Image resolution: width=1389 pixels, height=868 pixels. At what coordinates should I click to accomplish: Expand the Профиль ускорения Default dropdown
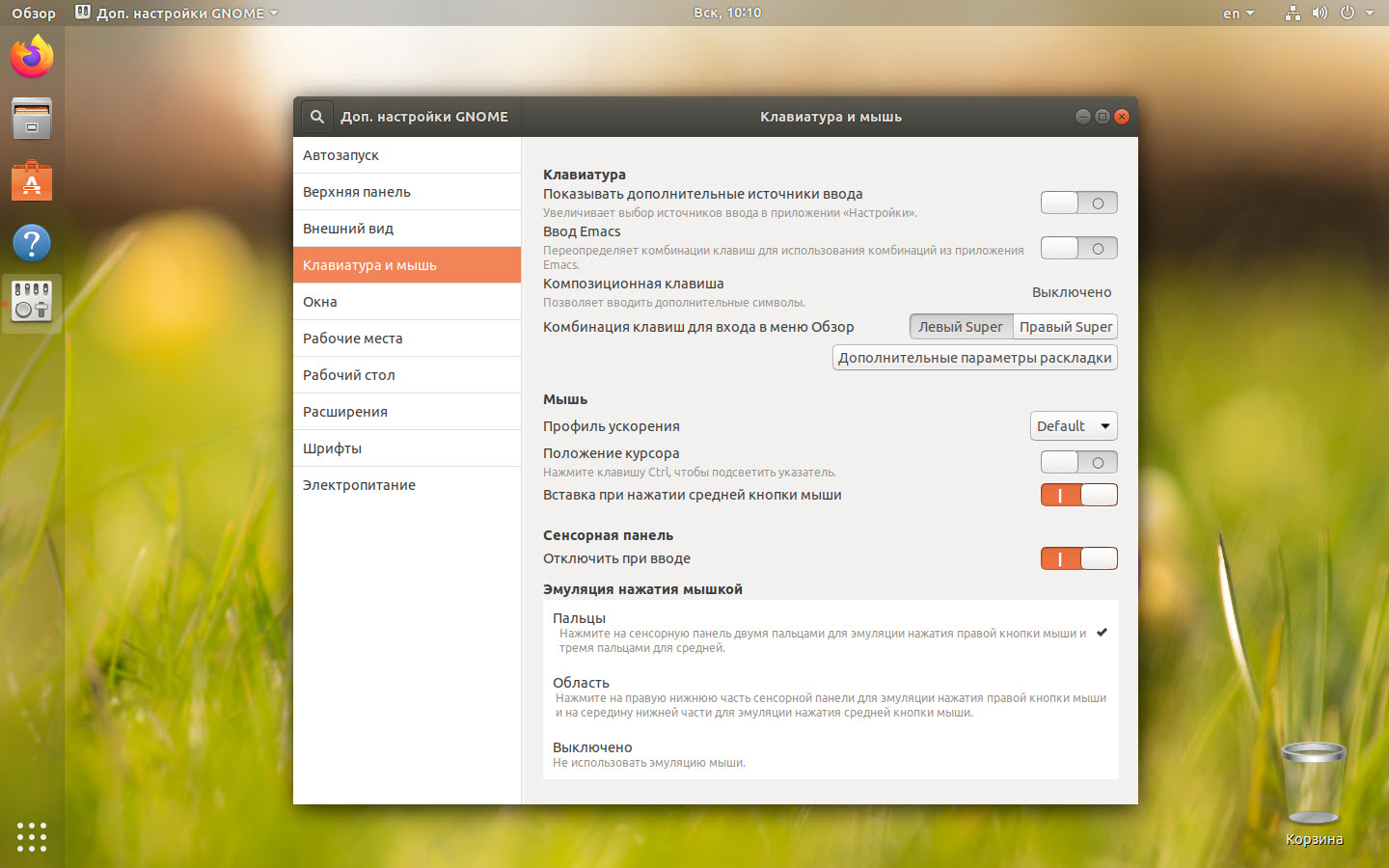pyautogui.click(x=1073, y=426)
